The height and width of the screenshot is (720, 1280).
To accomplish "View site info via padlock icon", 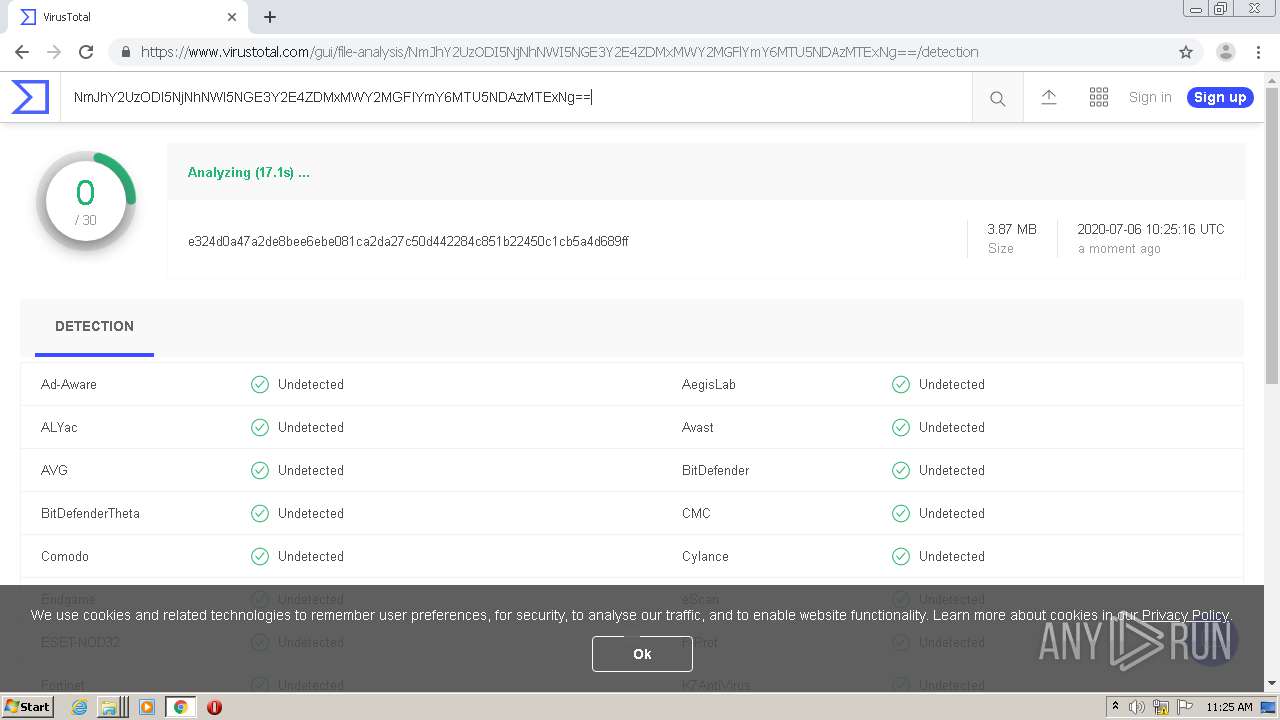I will coord(125,52).
